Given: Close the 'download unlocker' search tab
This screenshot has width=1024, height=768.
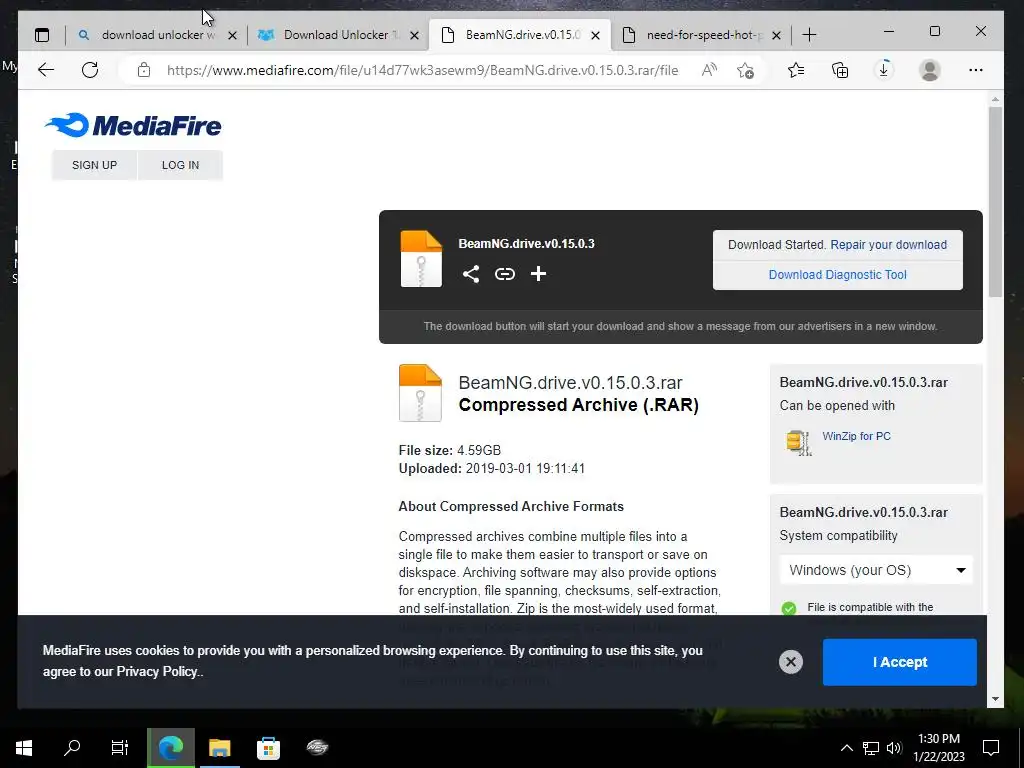Looking at the screenshot, I should pyautogui.click(x=232, y=35).
